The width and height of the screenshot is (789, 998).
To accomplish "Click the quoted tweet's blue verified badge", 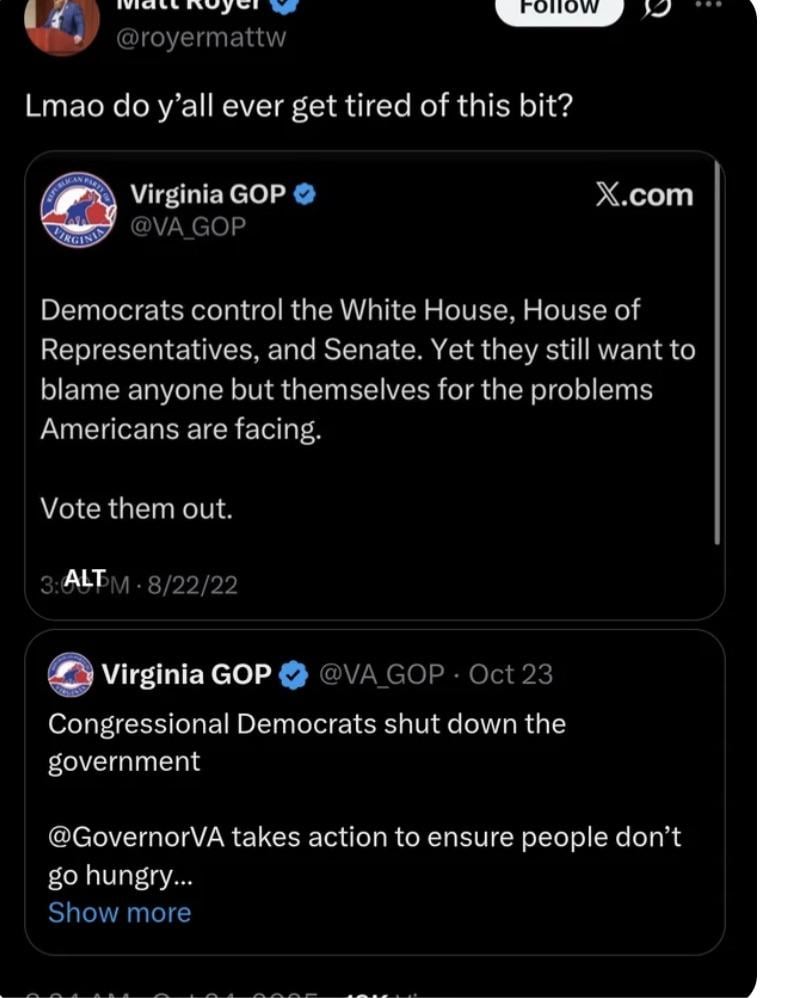I will tap(293, 676).
